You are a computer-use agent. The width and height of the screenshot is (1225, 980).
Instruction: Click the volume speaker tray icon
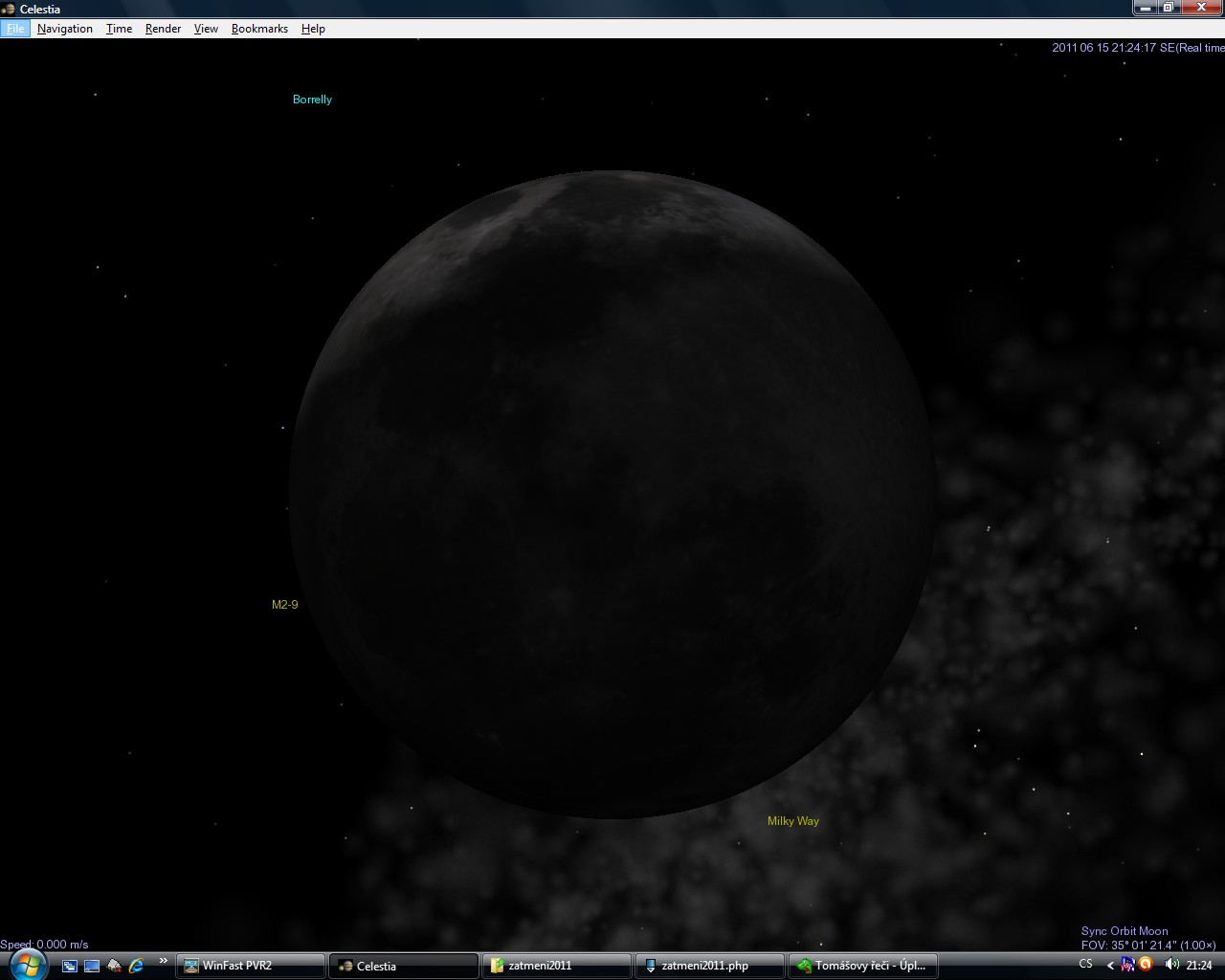1172,965
